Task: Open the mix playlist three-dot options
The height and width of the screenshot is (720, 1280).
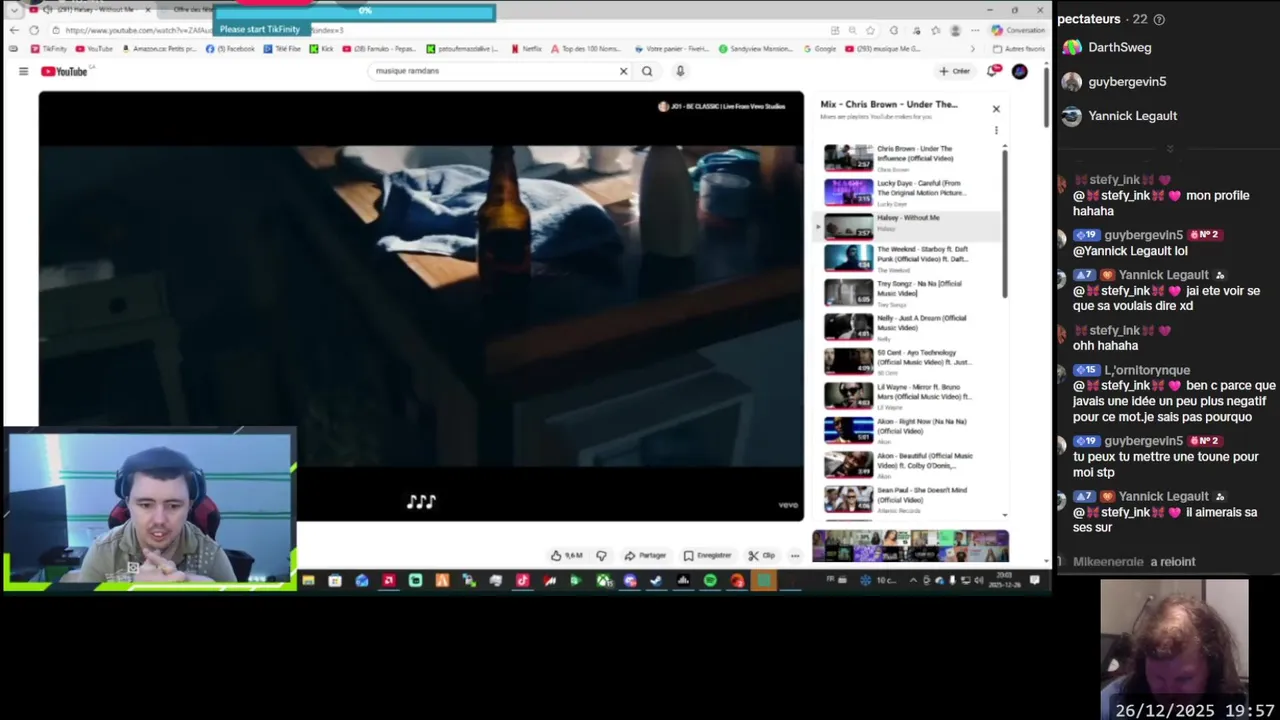Action: tap(996, 131)
